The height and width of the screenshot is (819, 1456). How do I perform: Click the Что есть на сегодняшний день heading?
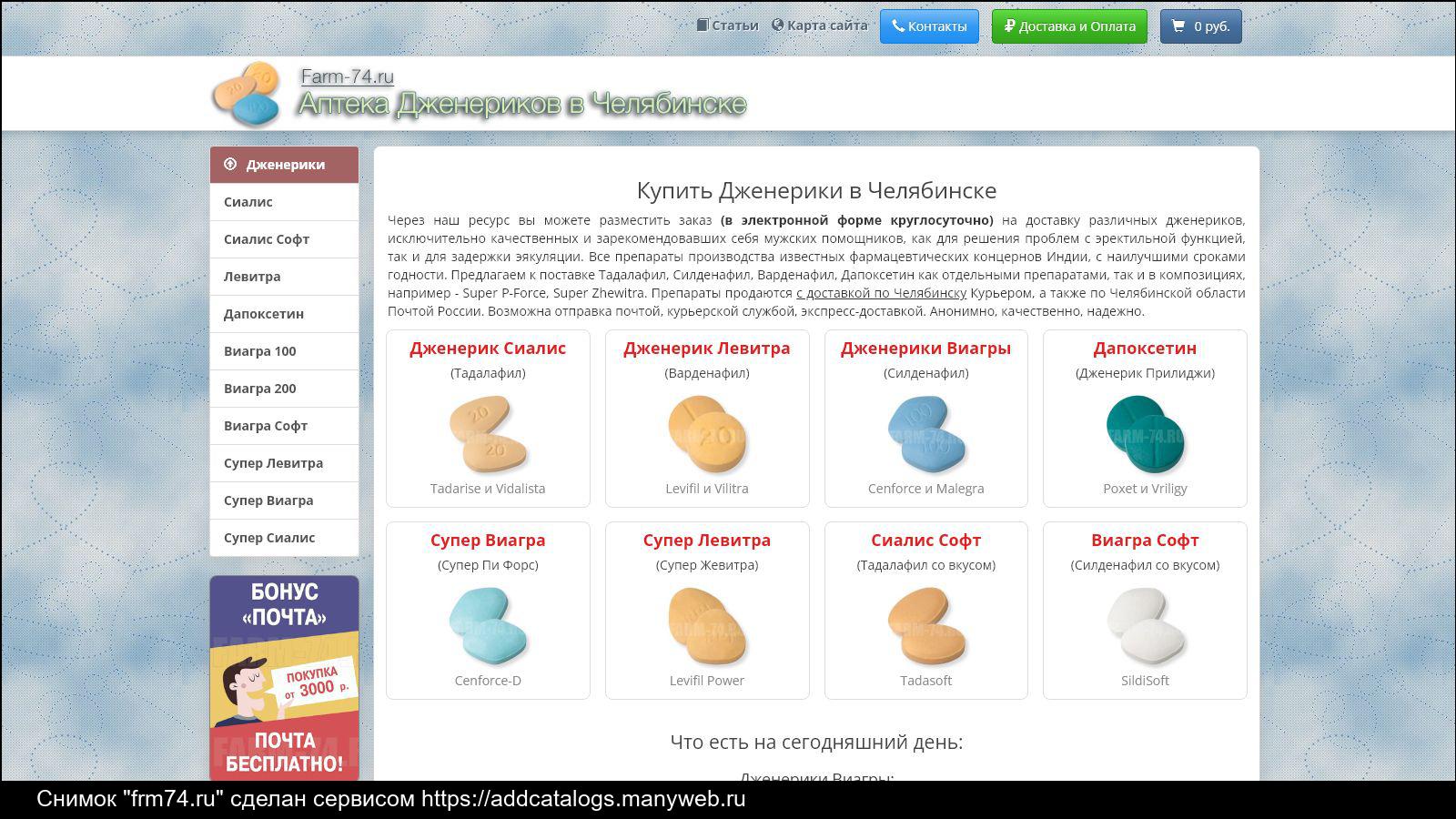816,742
